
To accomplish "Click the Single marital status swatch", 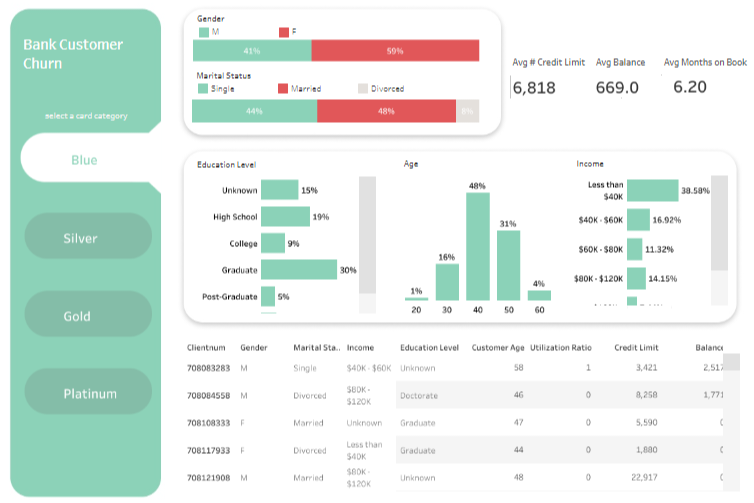I will [203, 88].
